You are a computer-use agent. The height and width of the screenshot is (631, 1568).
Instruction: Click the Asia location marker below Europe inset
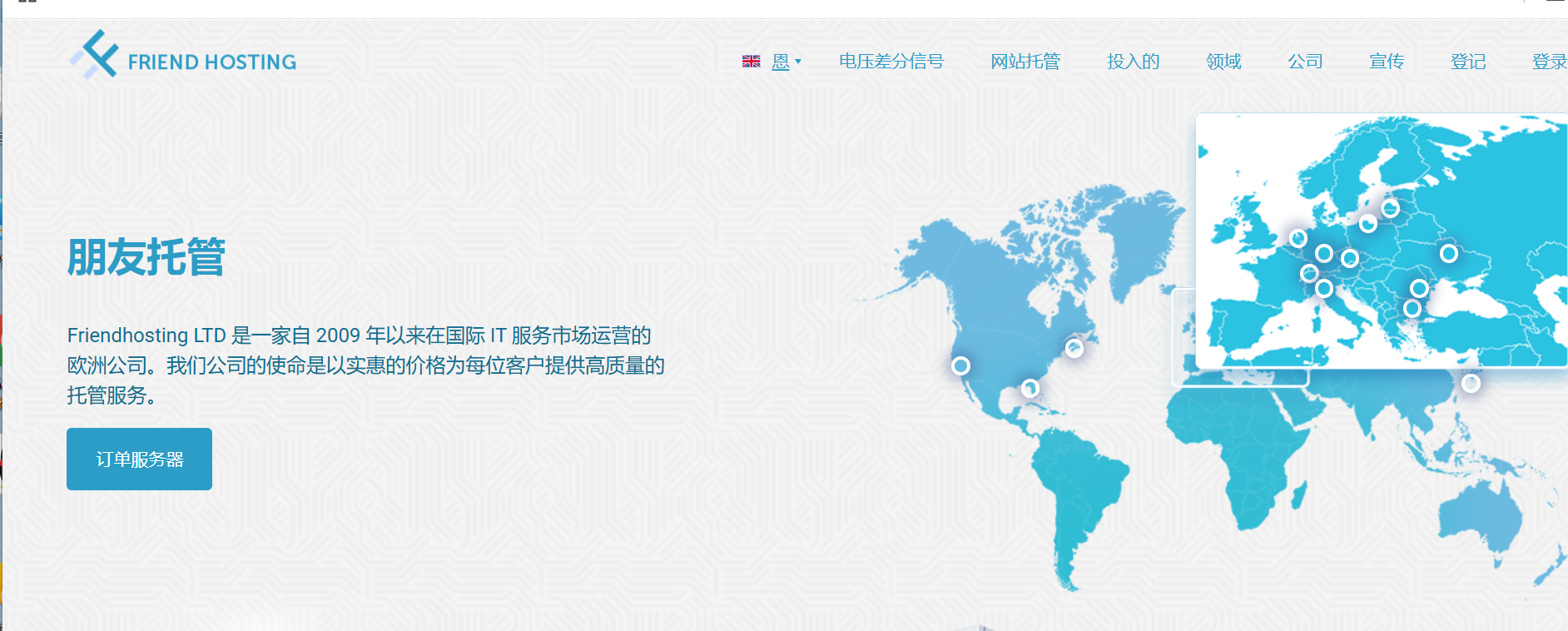point(1471,383)
